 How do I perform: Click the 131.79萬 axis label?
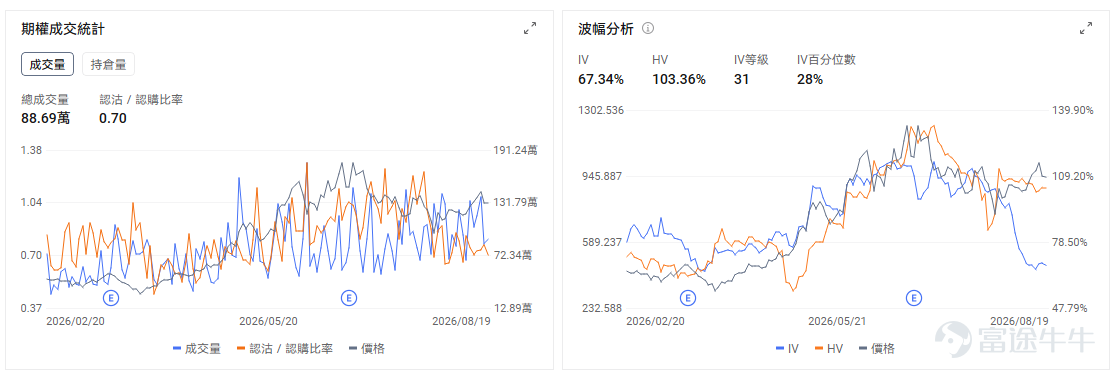(x=515, y=203)
